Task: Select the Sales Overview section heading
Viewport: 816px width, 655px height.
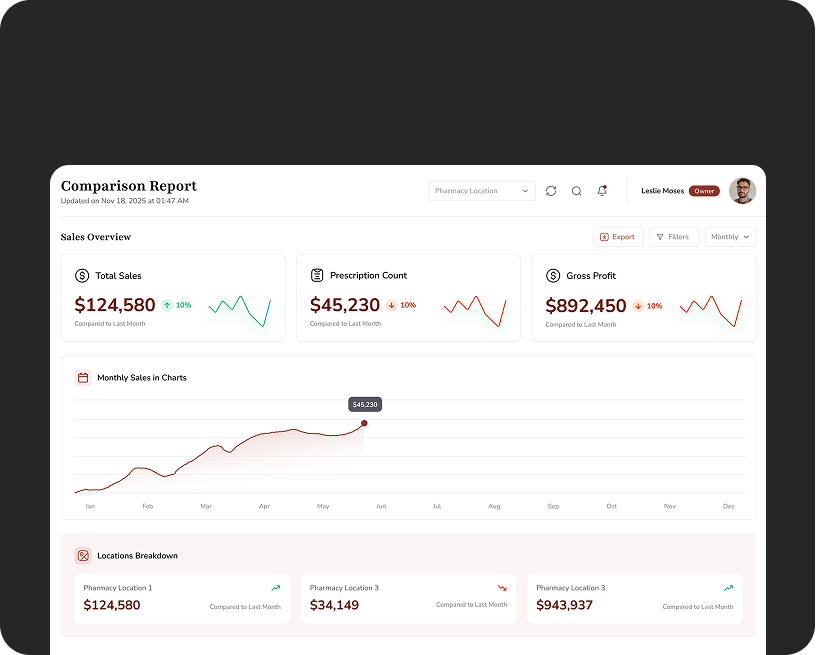Action: (x=95, y=237)
